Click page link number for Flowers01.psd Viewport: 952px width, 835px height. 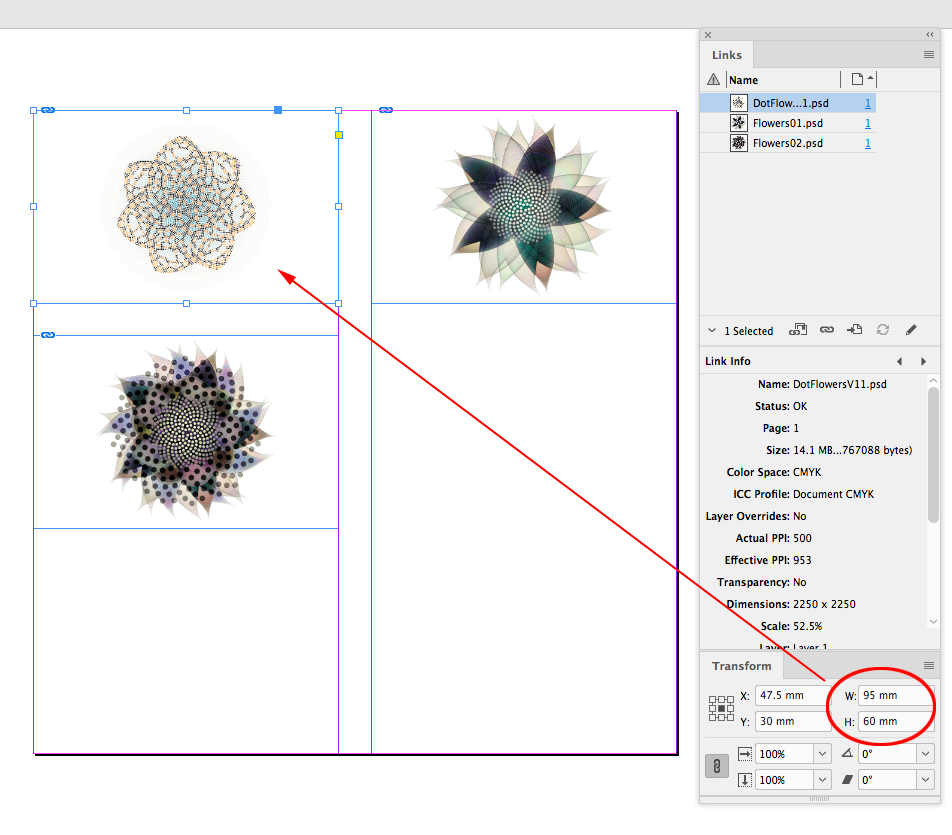click(867, 123)
